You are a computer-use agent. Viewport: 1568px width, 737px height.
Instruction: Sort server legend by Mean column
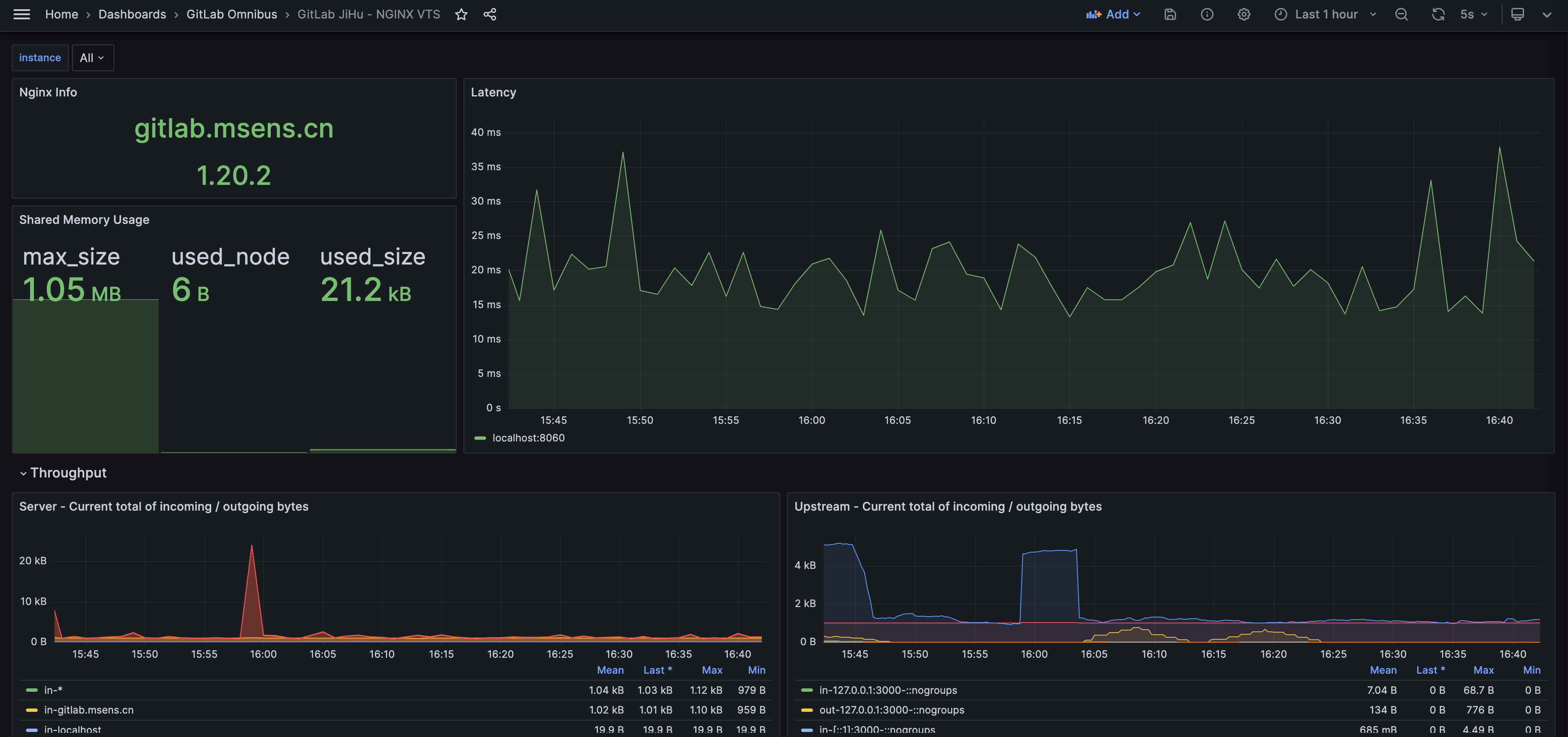coord(610,670)
